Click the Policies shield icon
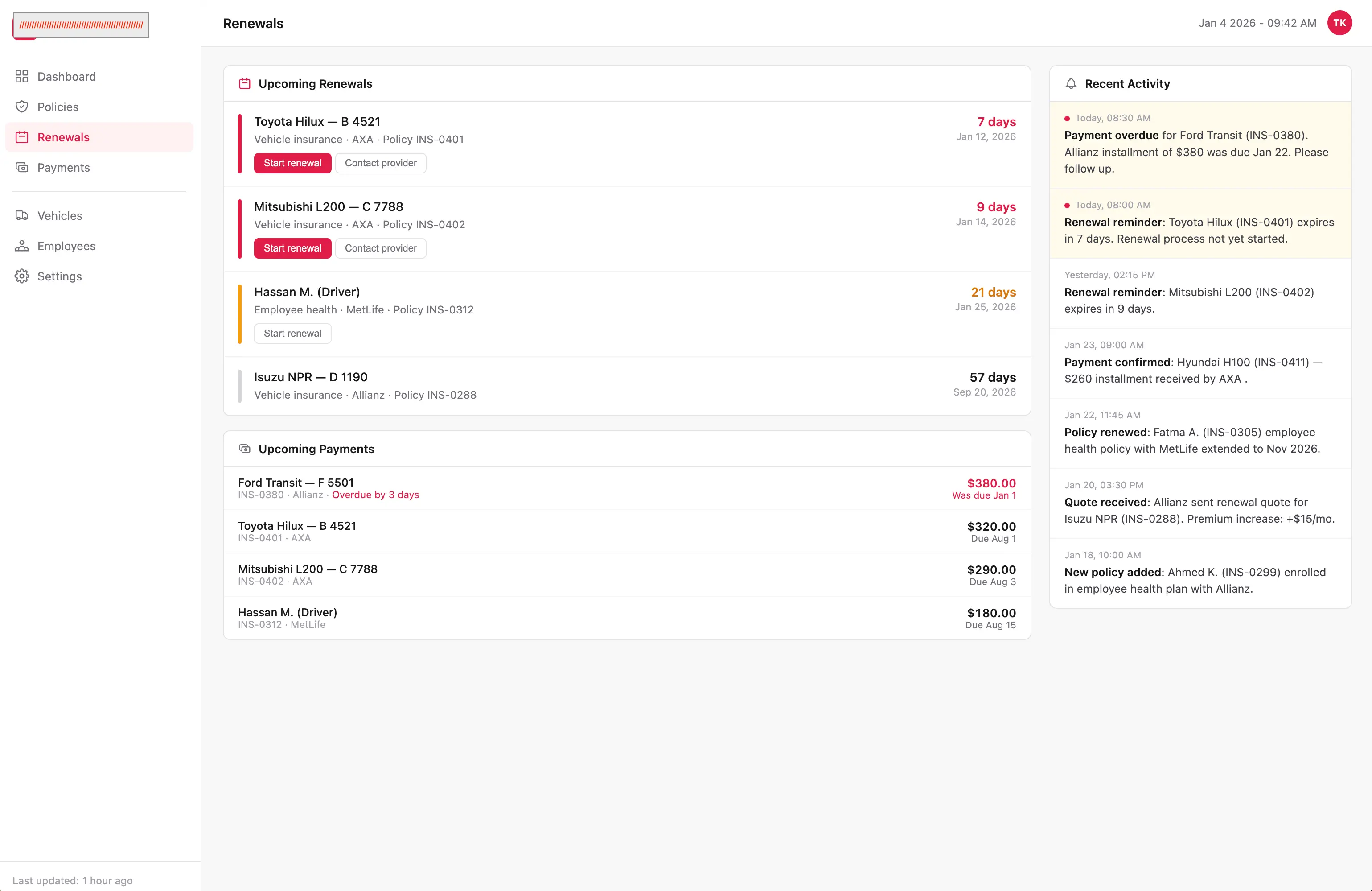Image resolution: width=1372 pixels, height=891 pixels. (x=22, y=107)
